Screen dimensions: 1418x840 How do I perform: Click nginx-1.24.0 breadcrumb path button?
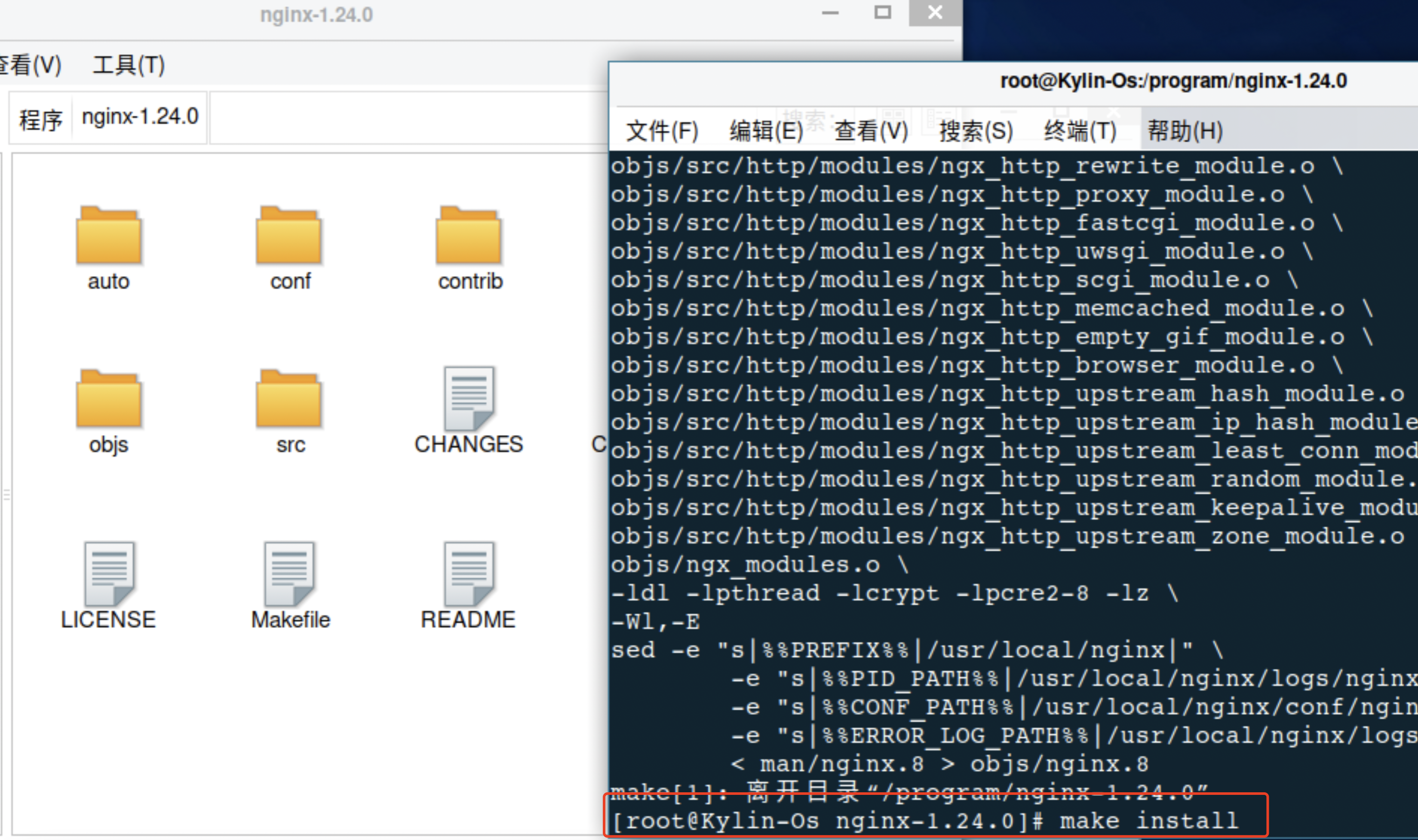[140, 117]
